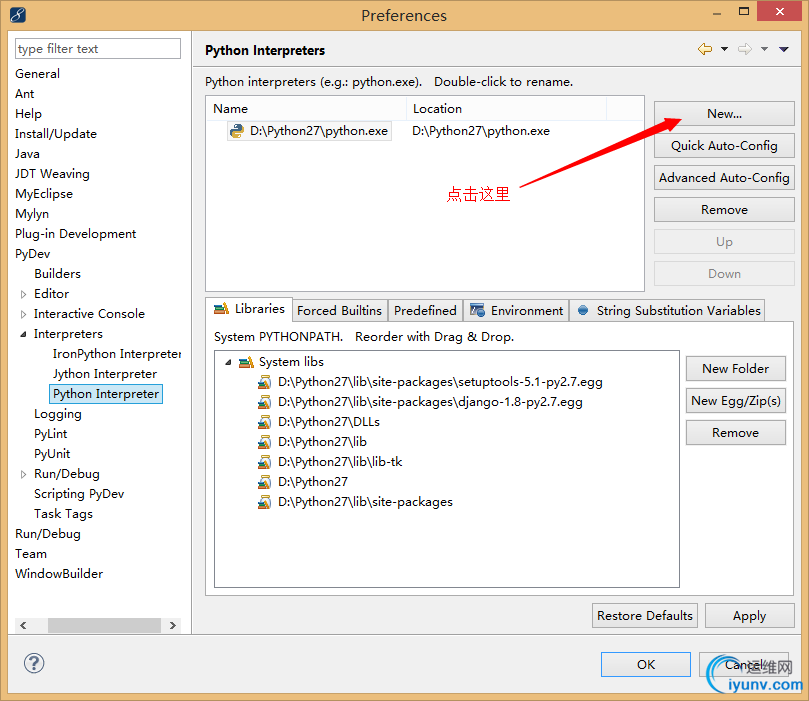Click the back navigation arrow icon

coord(705,49)
